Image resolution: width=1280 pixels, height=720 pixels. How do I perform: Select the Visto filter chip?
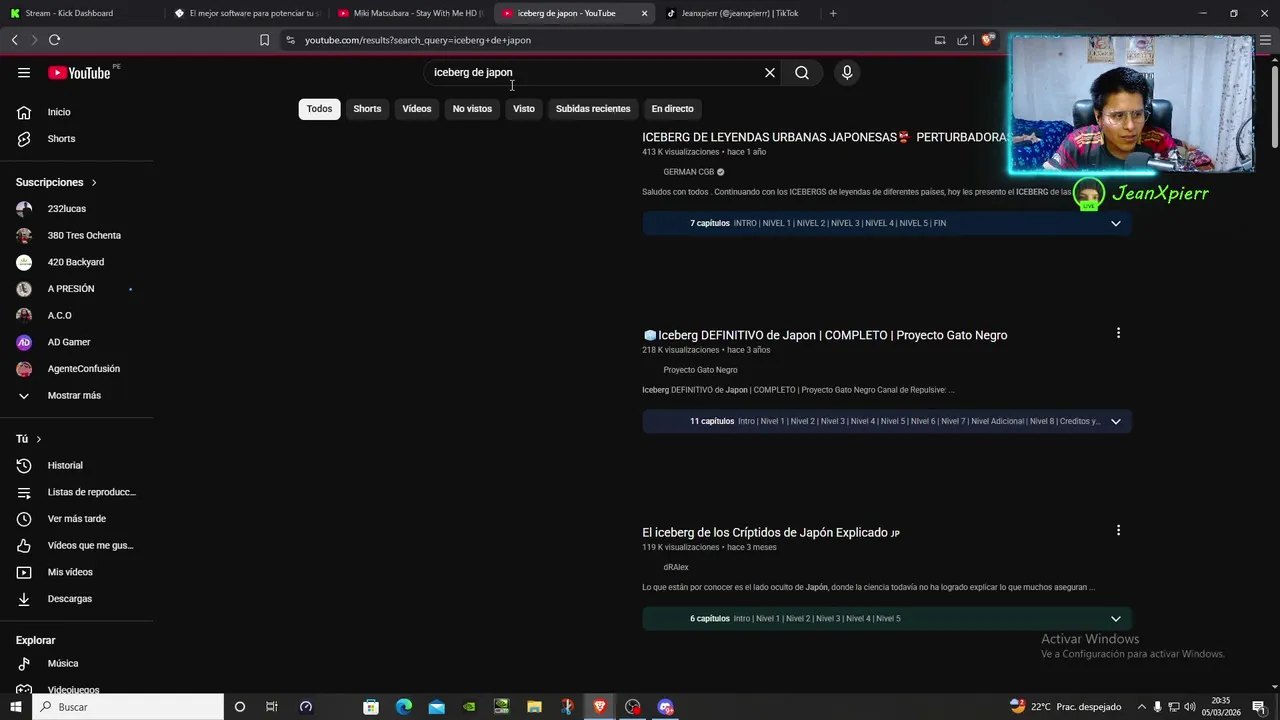[x=524, y=109]
